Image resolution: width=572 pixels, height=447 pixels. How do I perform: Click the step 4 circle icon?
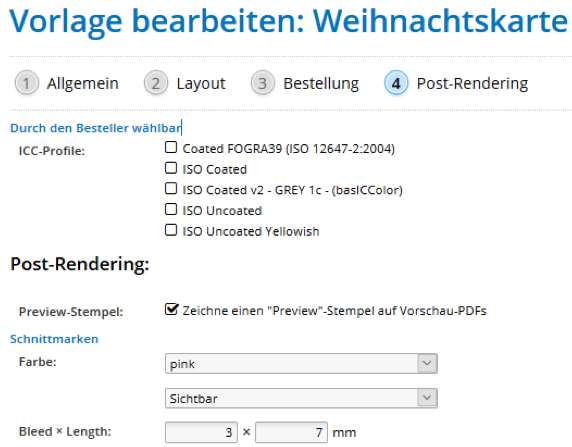click(396, 83)
